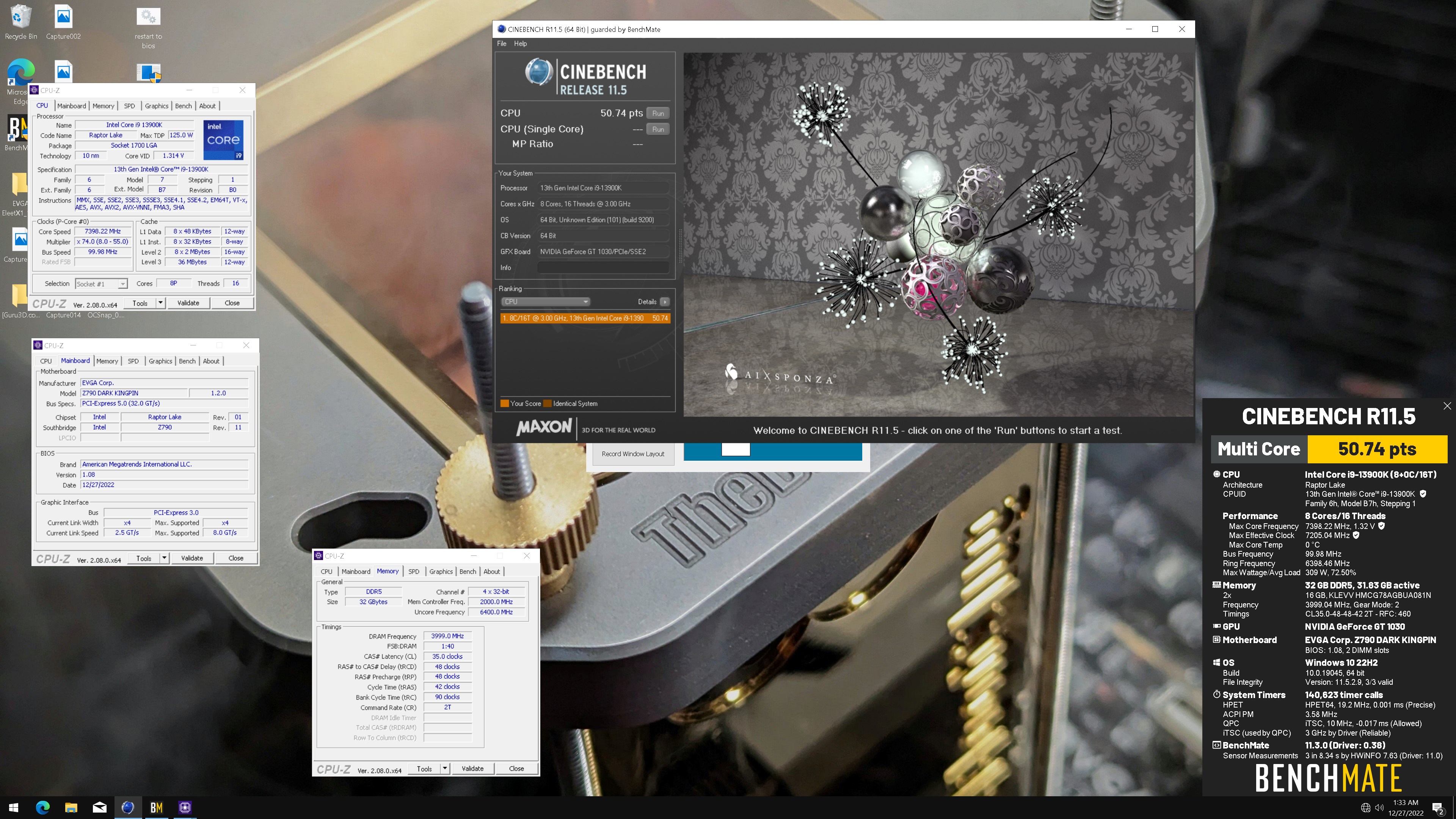Click DRAM Frequency value 3999.0 MHz
This screenshot has width=1456, height=819.
point(448,636)
